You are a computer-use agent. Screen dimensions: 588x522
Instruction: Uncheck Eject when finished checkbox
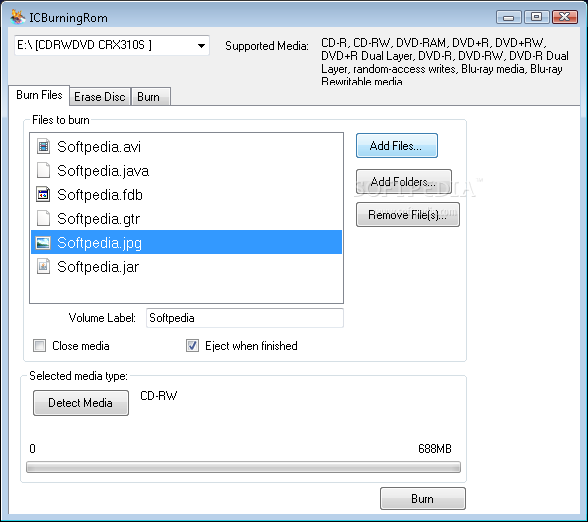tap(192, 345)
